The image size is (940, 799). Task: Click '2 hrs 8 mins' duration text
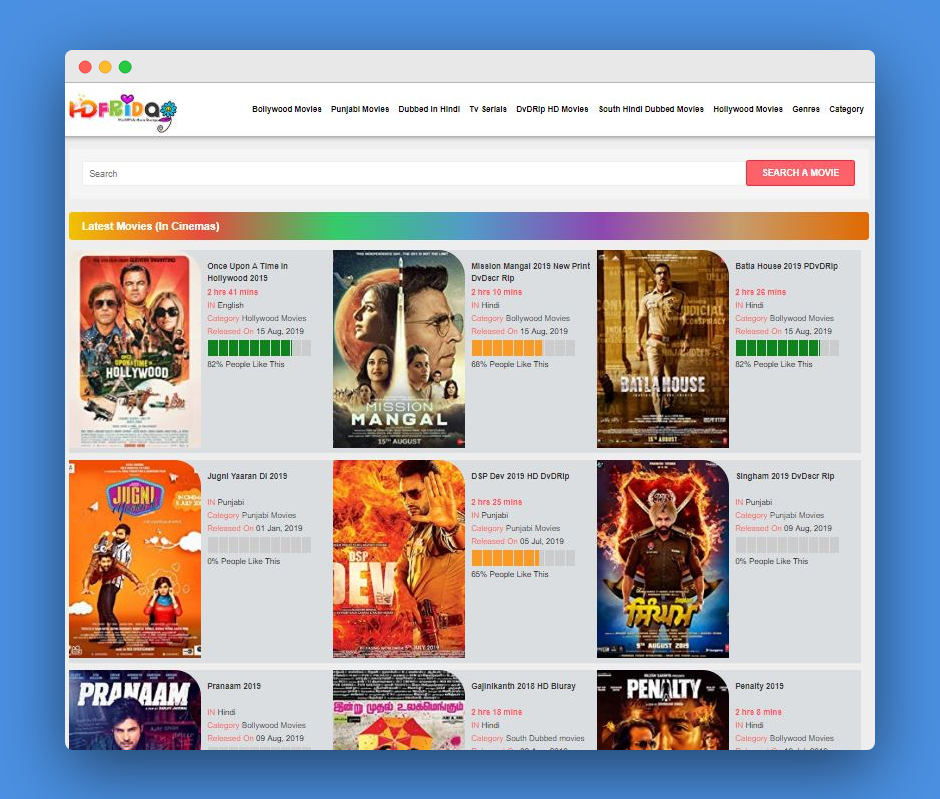(x=758, y=712)
